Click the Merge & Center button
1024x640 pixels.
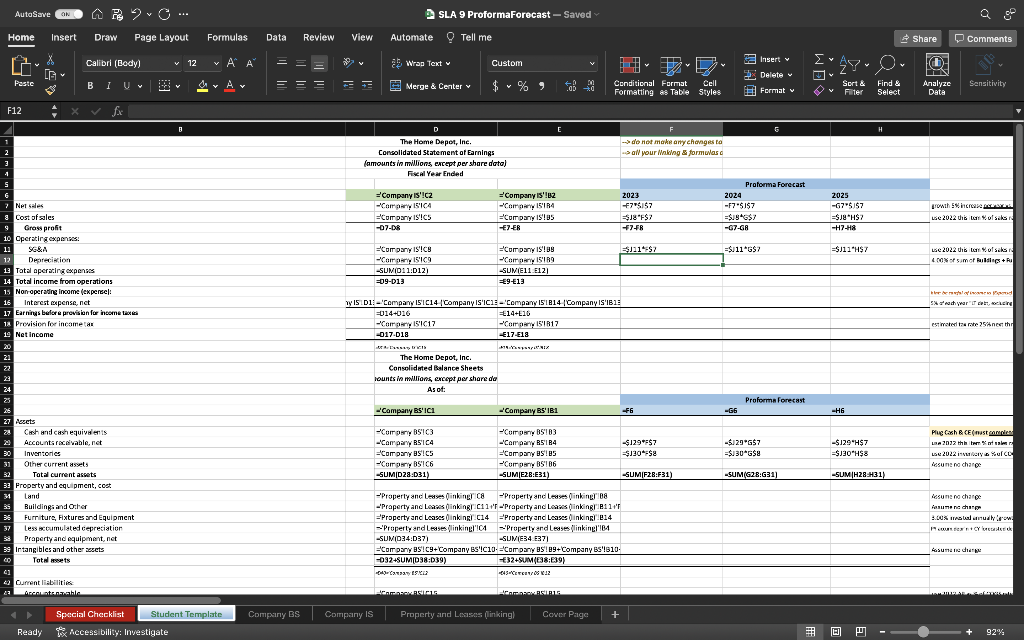[430, 86]
